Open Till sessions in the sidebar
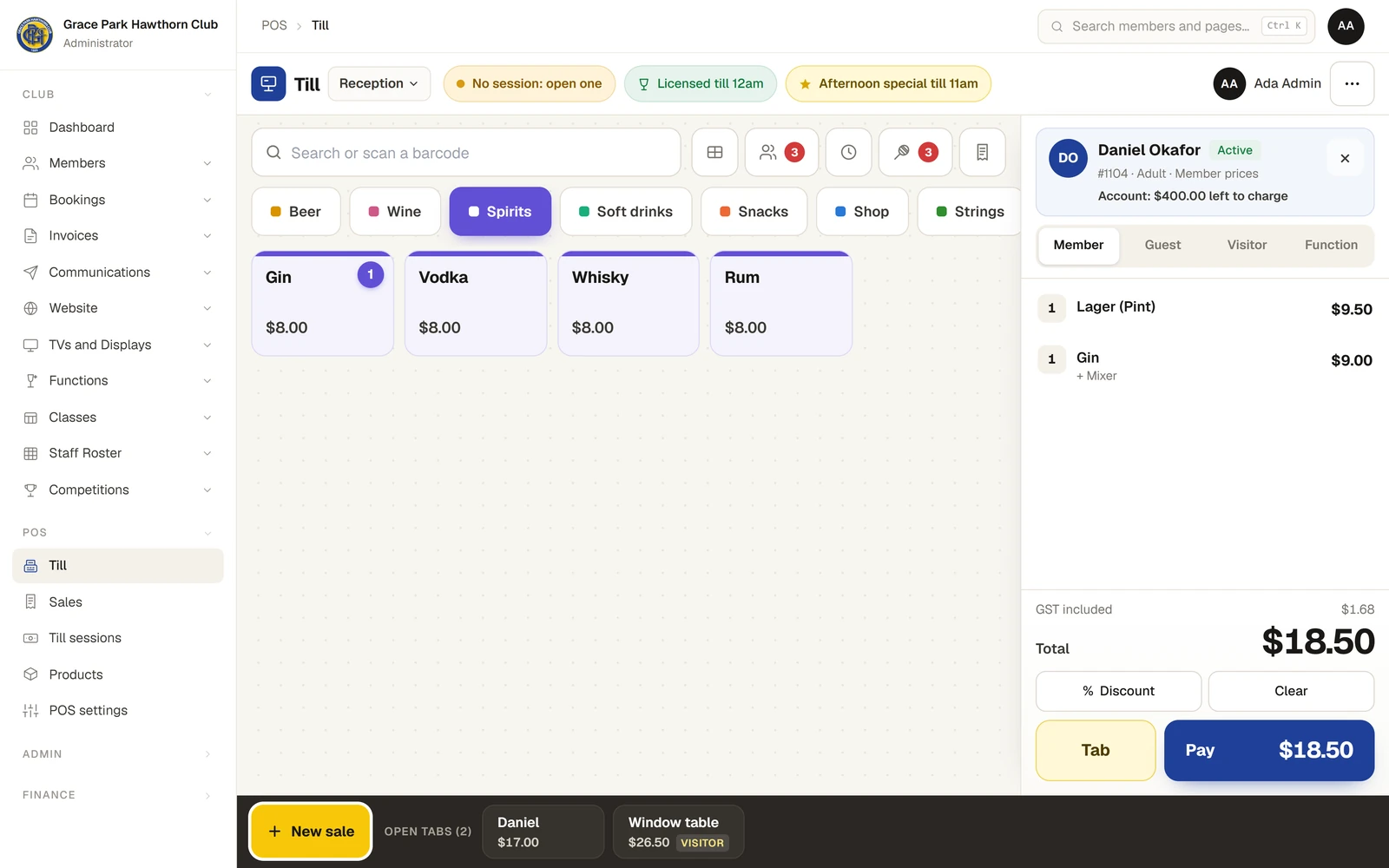 click(118, 638)
